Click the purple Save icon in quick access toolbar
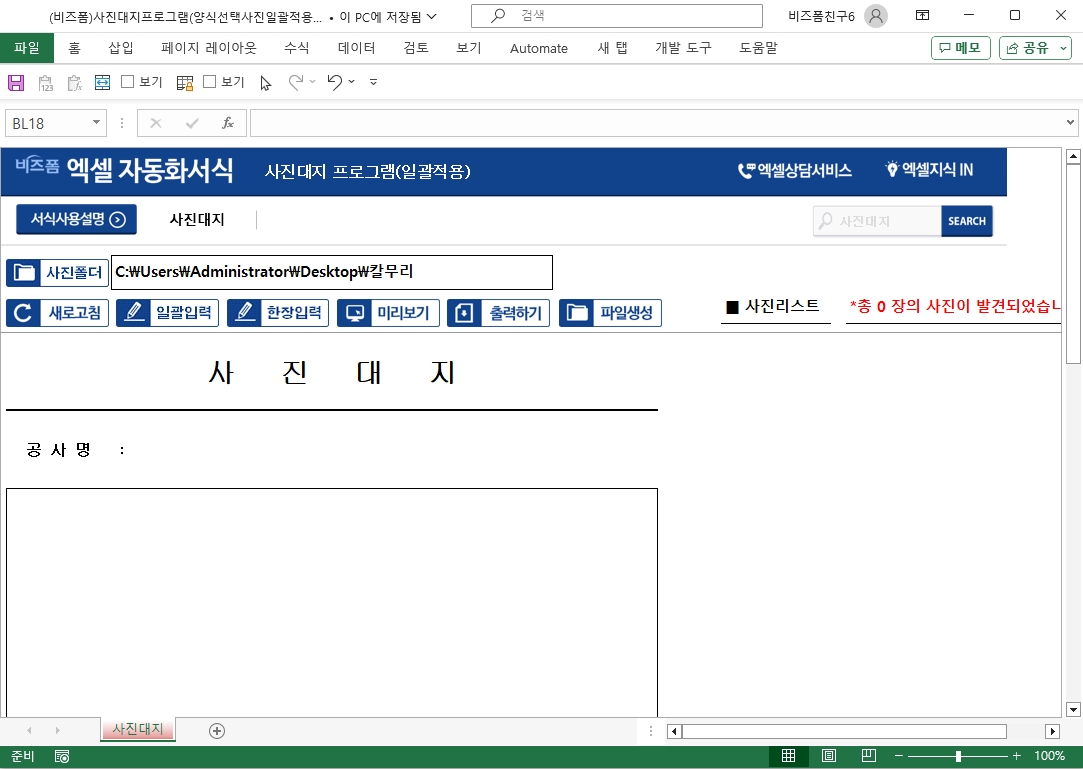Viewport: 1083px width, 769px height. click(x=16, y=83)
